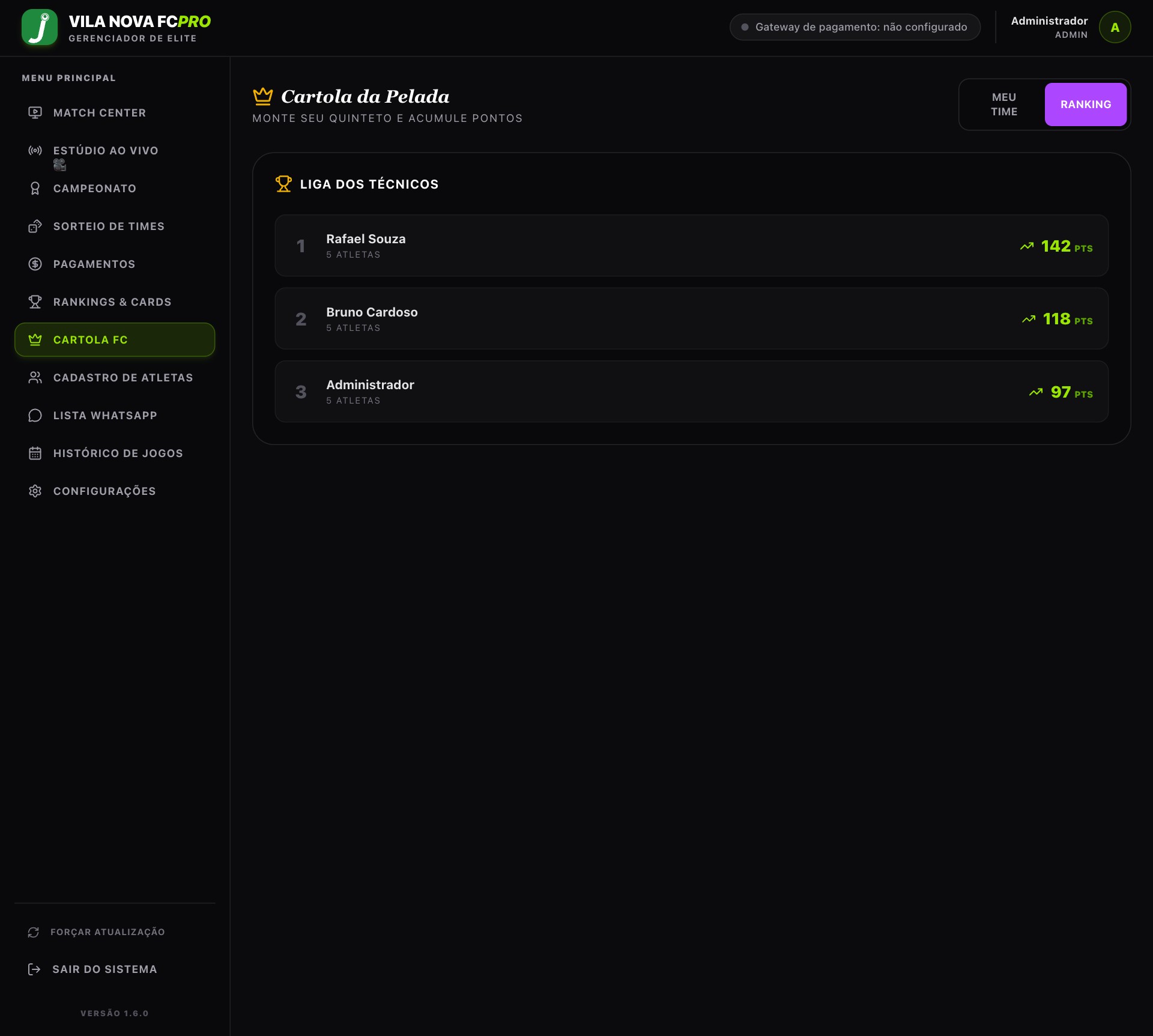
Task: Click the Sorteio de Times dice icon
Action: [x=35, y=226]
